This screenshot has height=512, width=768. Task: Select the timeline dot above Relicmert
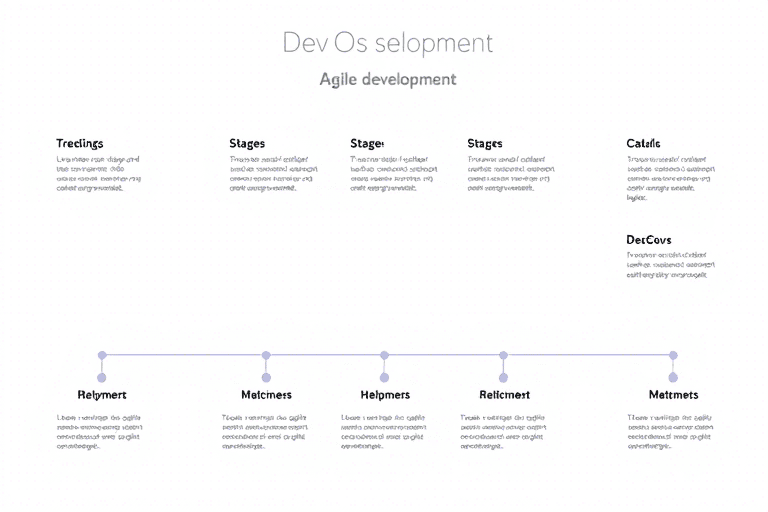(503, 355)
